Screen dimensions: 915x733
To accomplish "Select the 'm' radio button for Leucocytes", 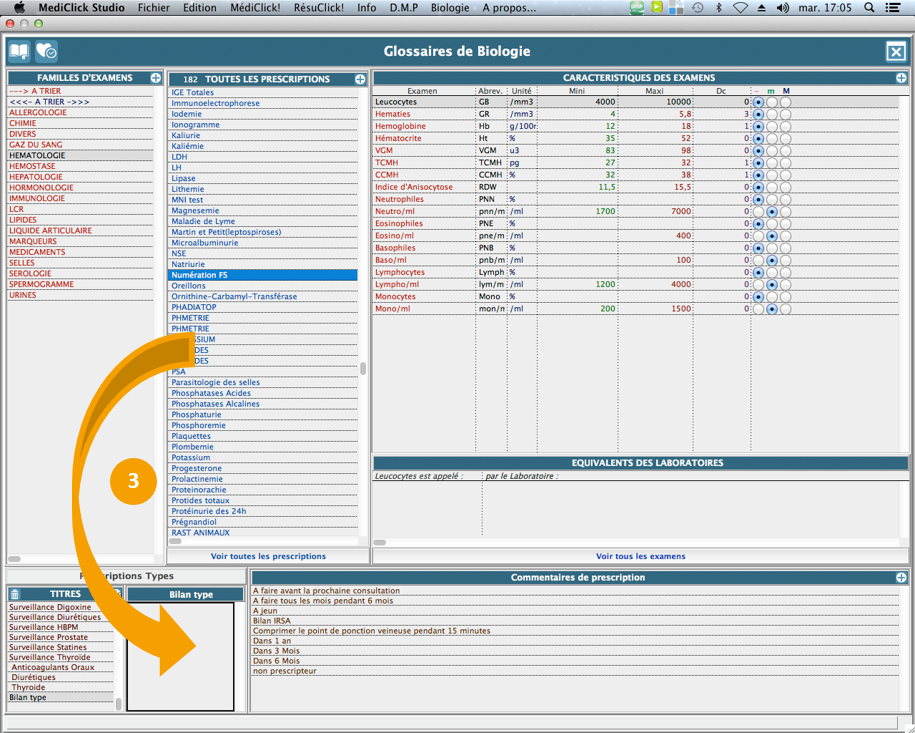I will 772,102.
